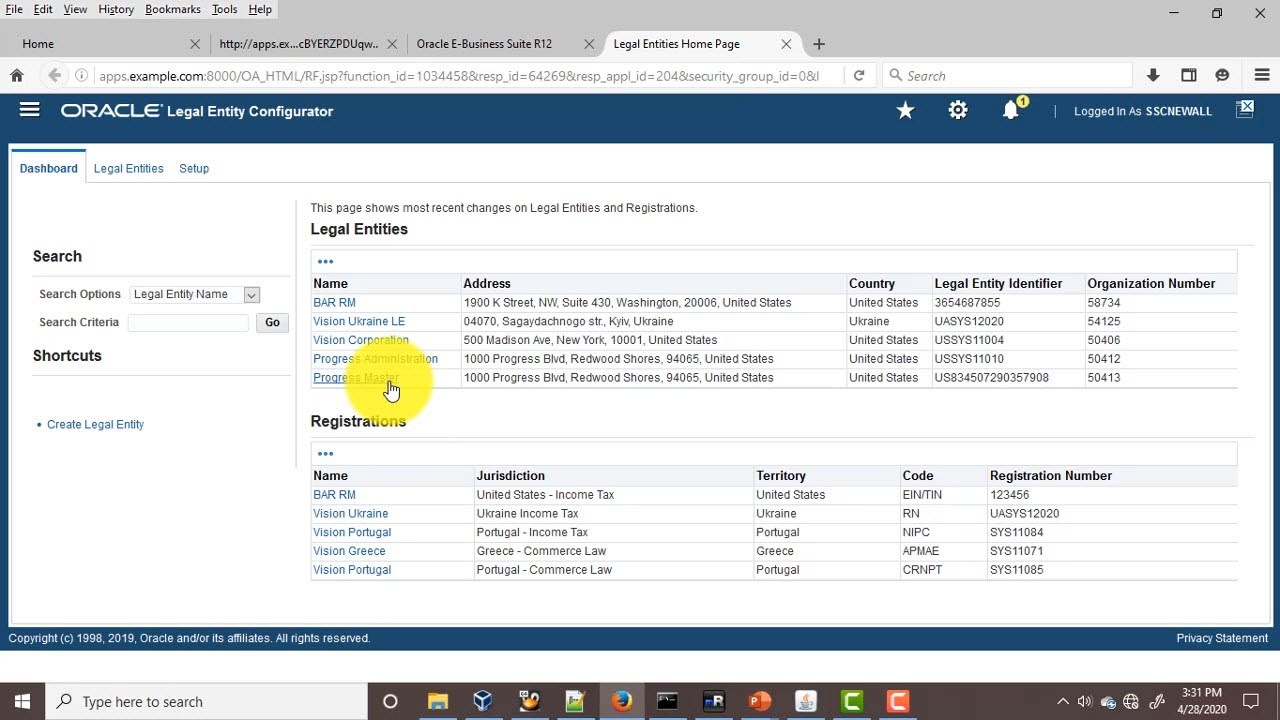Open the Progress Master legal entity

tap(356, 377)
